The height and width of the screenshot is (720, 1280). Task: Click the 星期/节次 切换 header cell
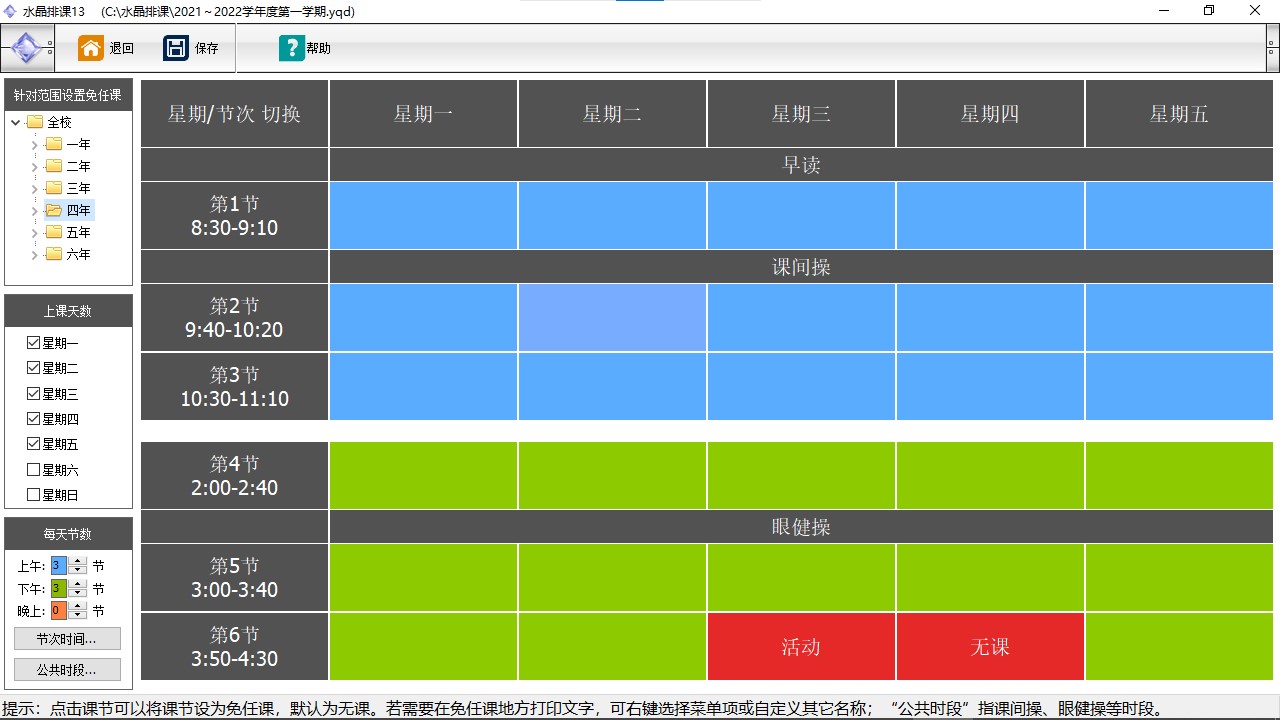[233, 113]
